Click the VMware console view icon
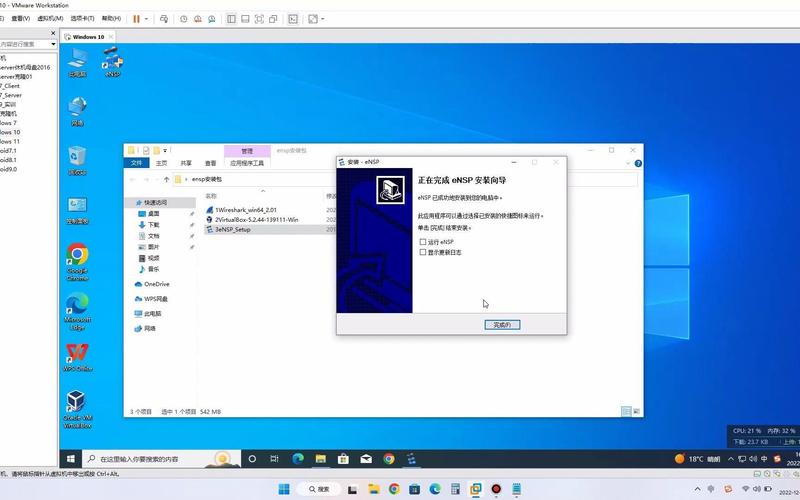 tap(293, 19)
